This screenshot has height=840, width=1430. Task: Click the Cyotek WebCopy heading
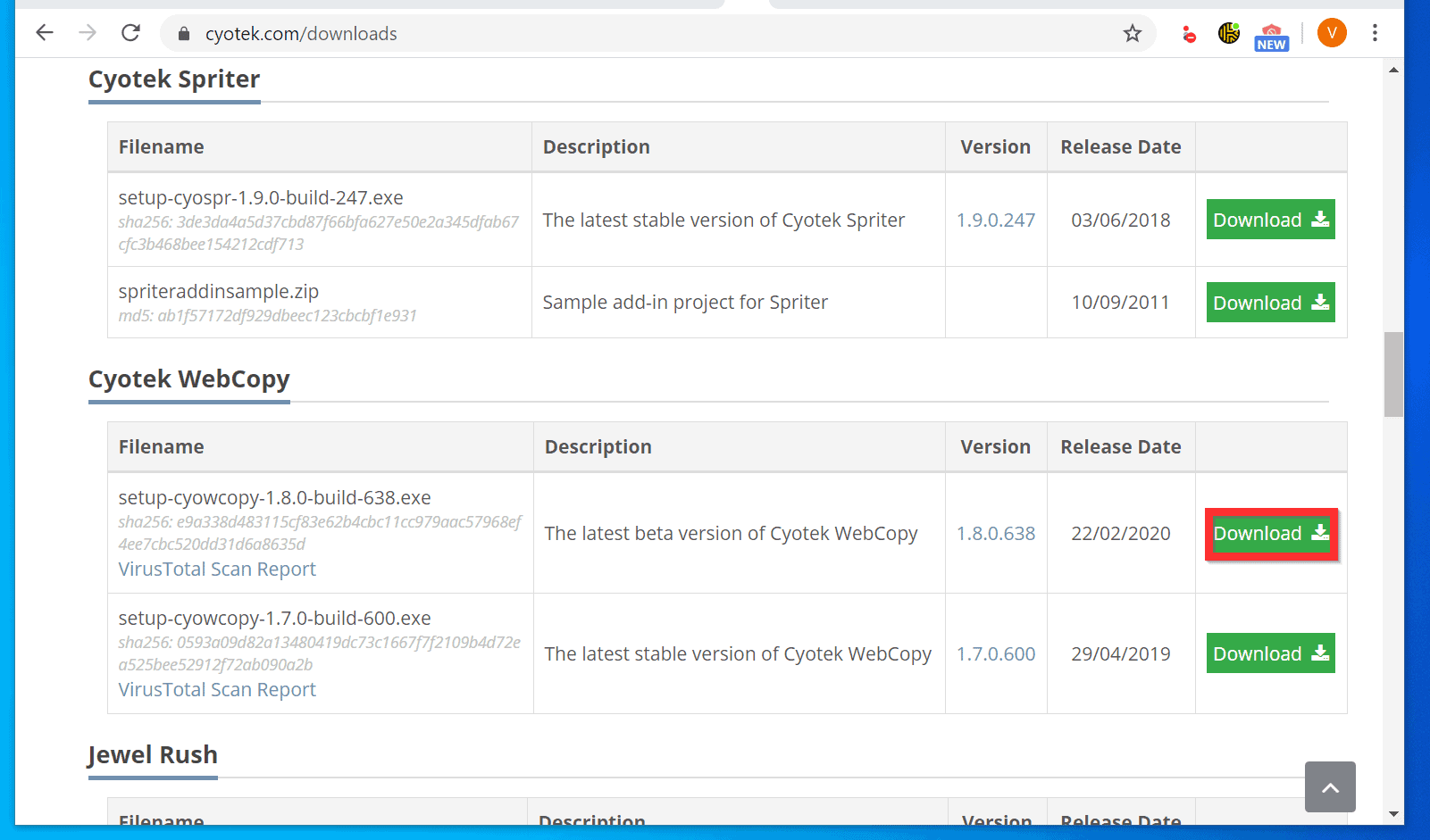coord(189,379)
